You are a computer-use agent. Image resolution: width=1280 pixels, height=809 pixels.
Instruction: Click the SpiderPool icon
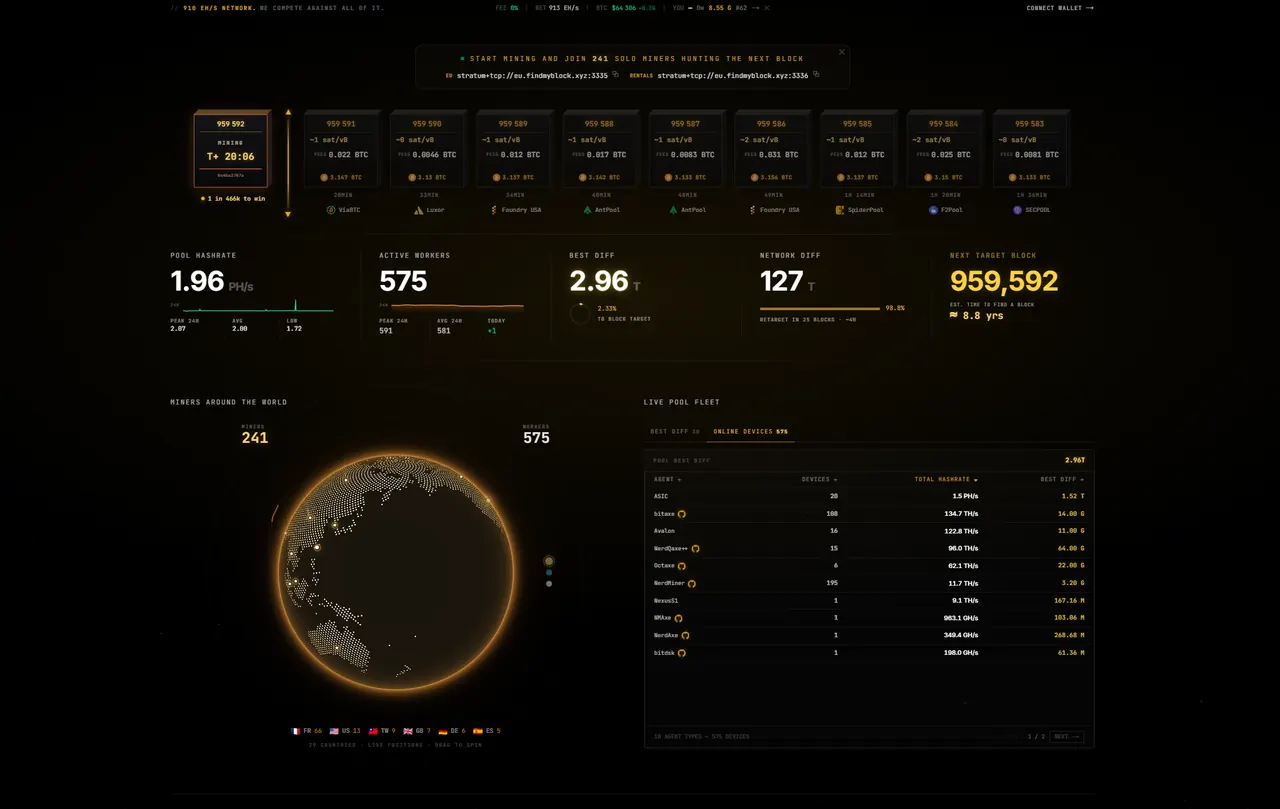point(840,210)
